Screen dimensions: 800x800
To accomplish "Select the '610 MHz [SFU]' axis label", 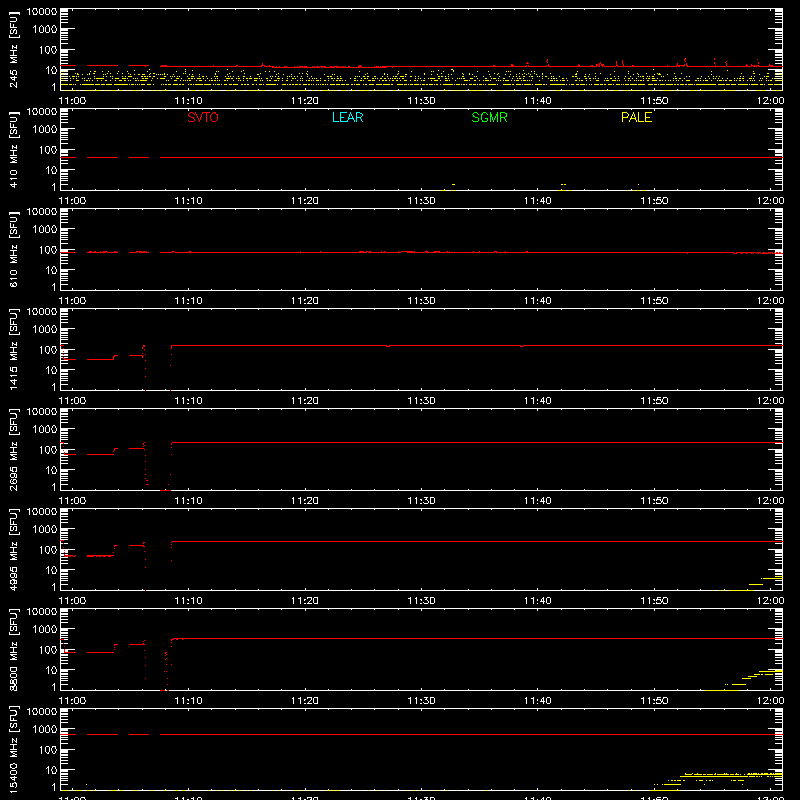I will point(14,249).
